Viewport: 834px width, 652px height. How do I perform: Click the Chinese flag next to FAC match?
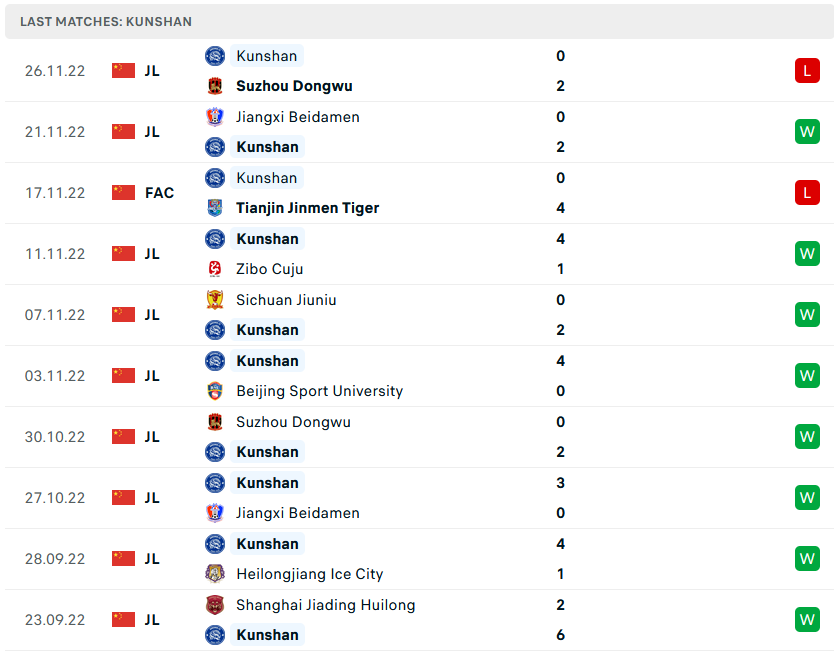123,192
